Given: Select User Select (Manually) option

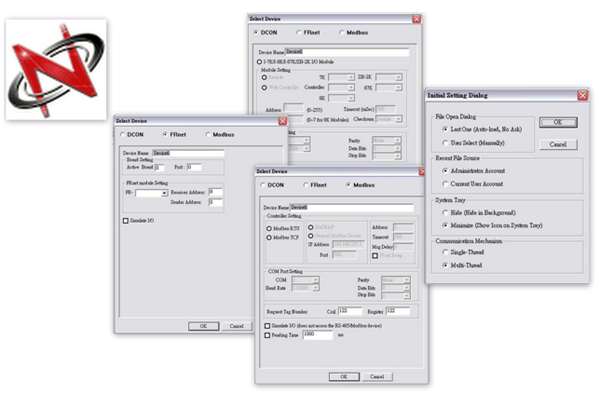Looking at the screenshot, I should tap(445, 143).
